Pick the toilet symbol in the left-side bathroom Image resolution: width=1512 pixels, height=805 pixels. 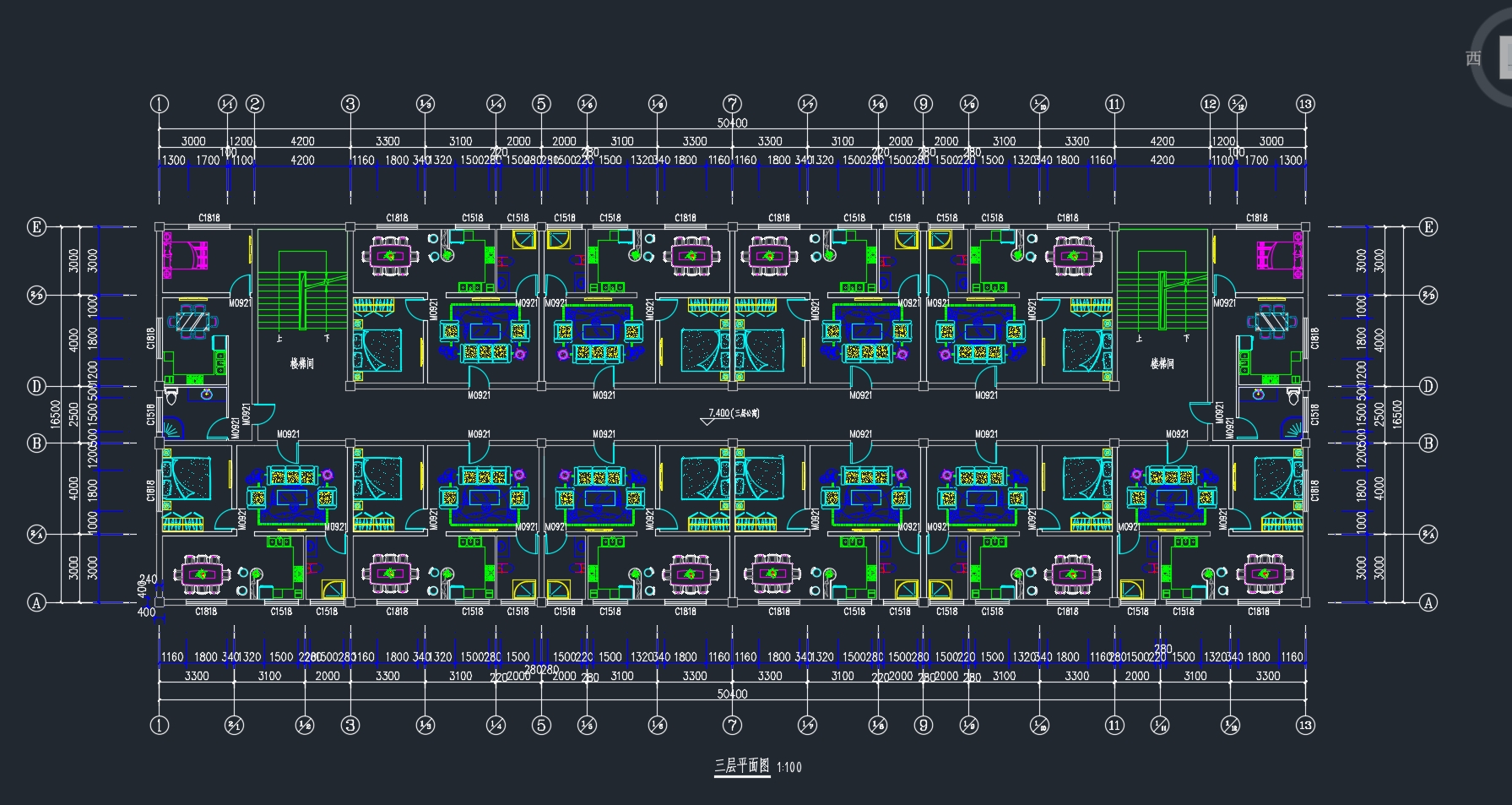point(171,398)
